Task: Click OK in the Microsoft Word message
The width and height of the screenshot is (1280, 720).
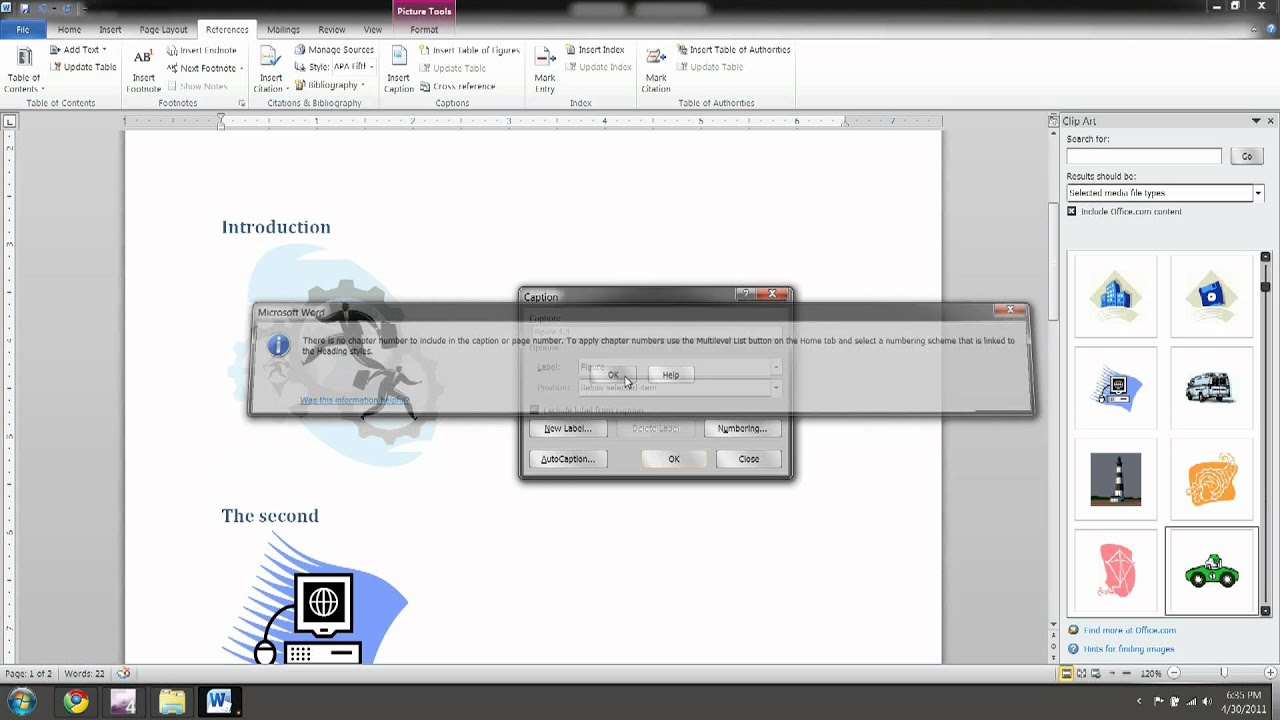Action: click(613, 375)
